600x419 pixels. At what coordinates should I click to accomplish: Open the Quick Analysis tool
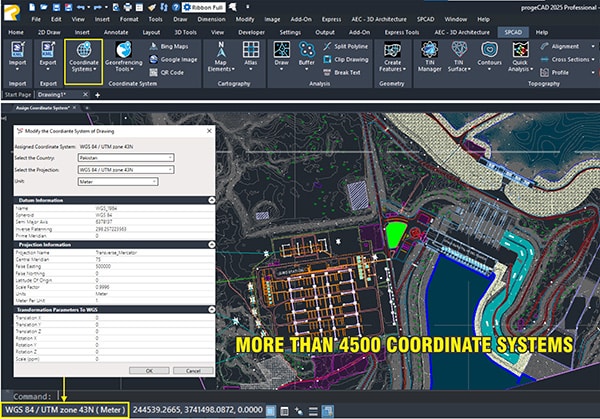point(520,57)
